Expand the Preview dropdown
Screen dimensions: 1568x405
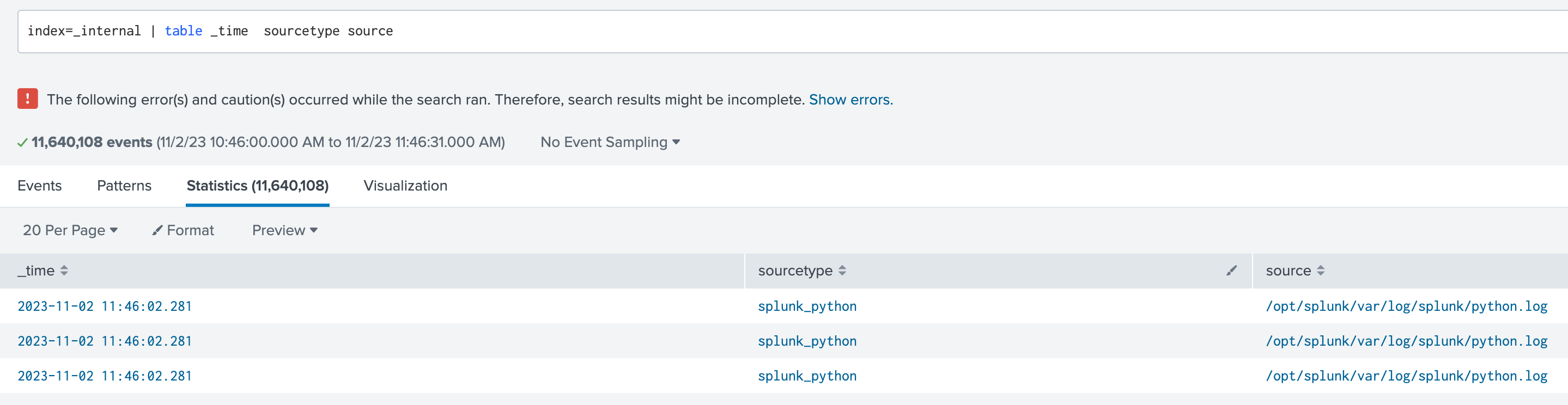284,230
